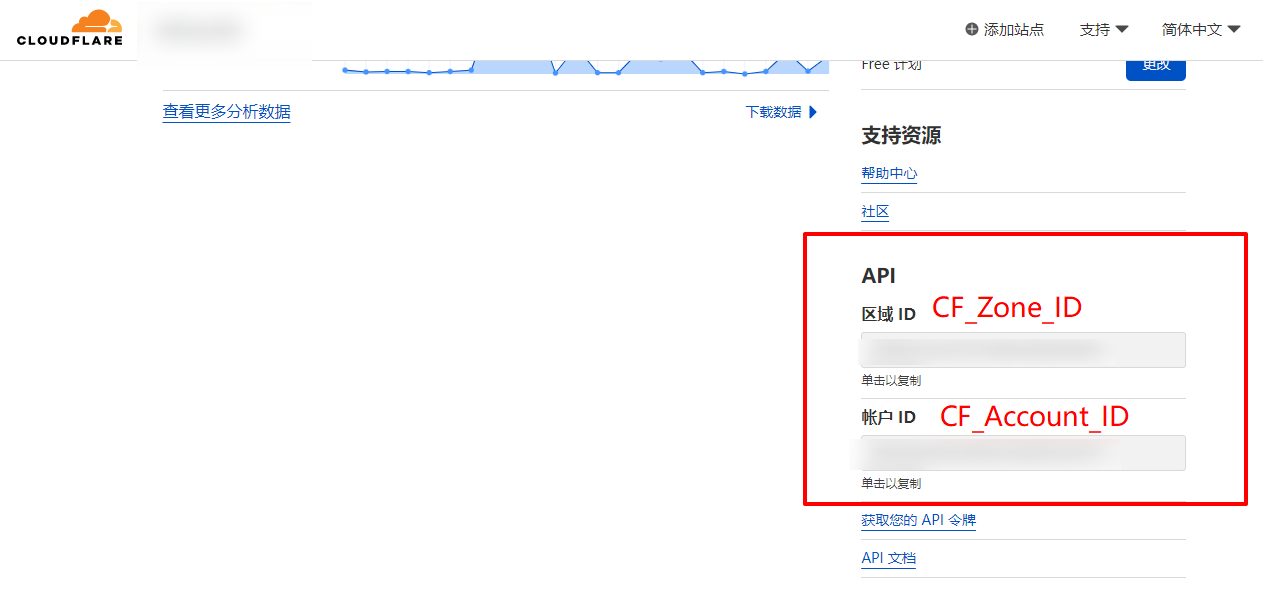Click the 区域 ID value field
The height and width of the screenshot is (601, 1263).
(x=1023, y=350)
